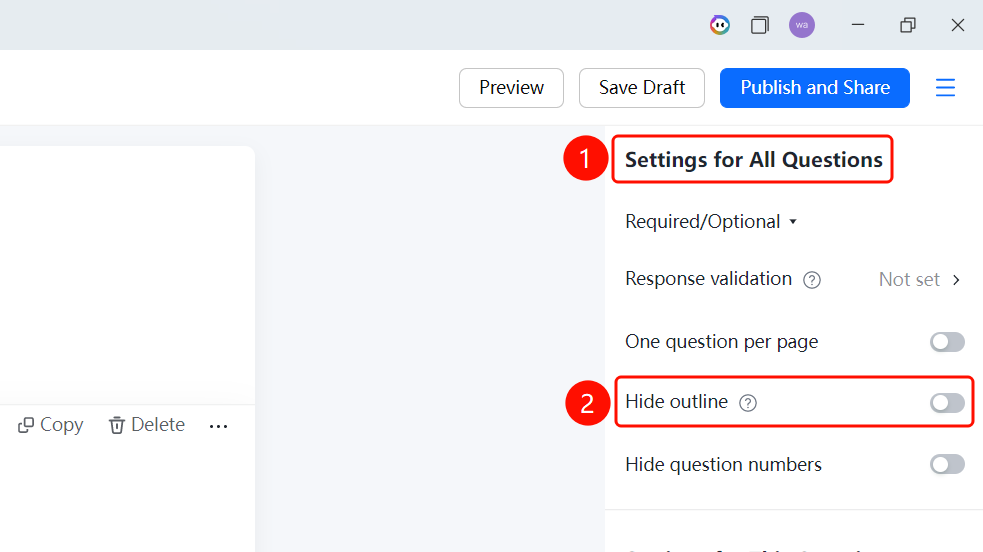Restore down the window
The width and height of the screenshot is (983, 552).
tap(908, 25)
